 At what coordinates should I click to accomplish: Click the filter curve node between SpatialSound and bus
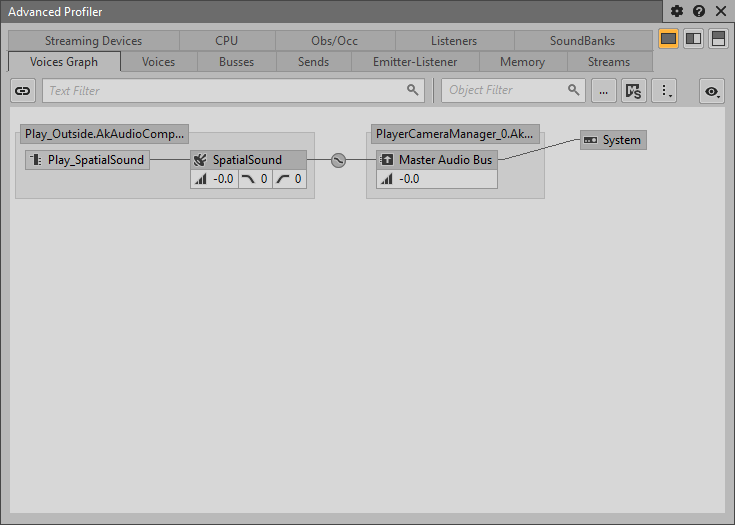(x=338, y=160)
